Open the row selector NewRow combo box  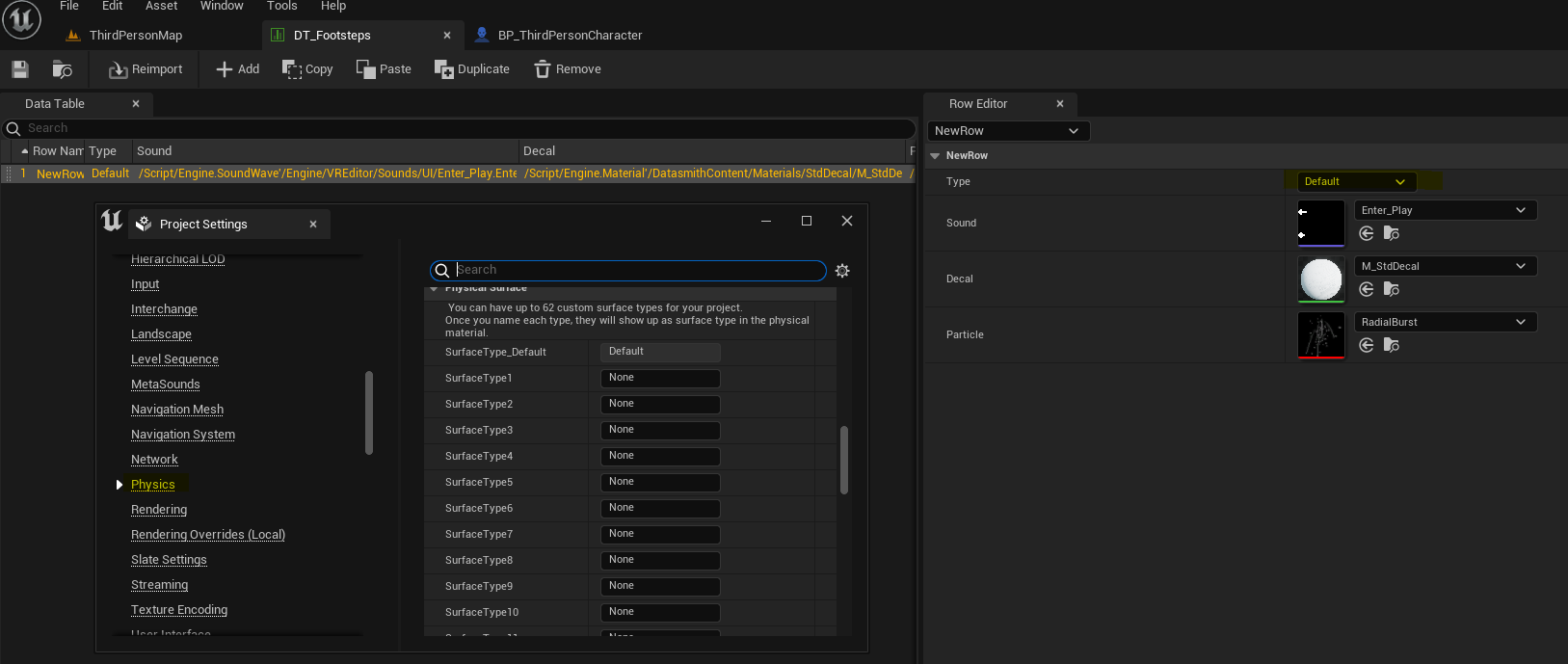[x=1007, y=131]
